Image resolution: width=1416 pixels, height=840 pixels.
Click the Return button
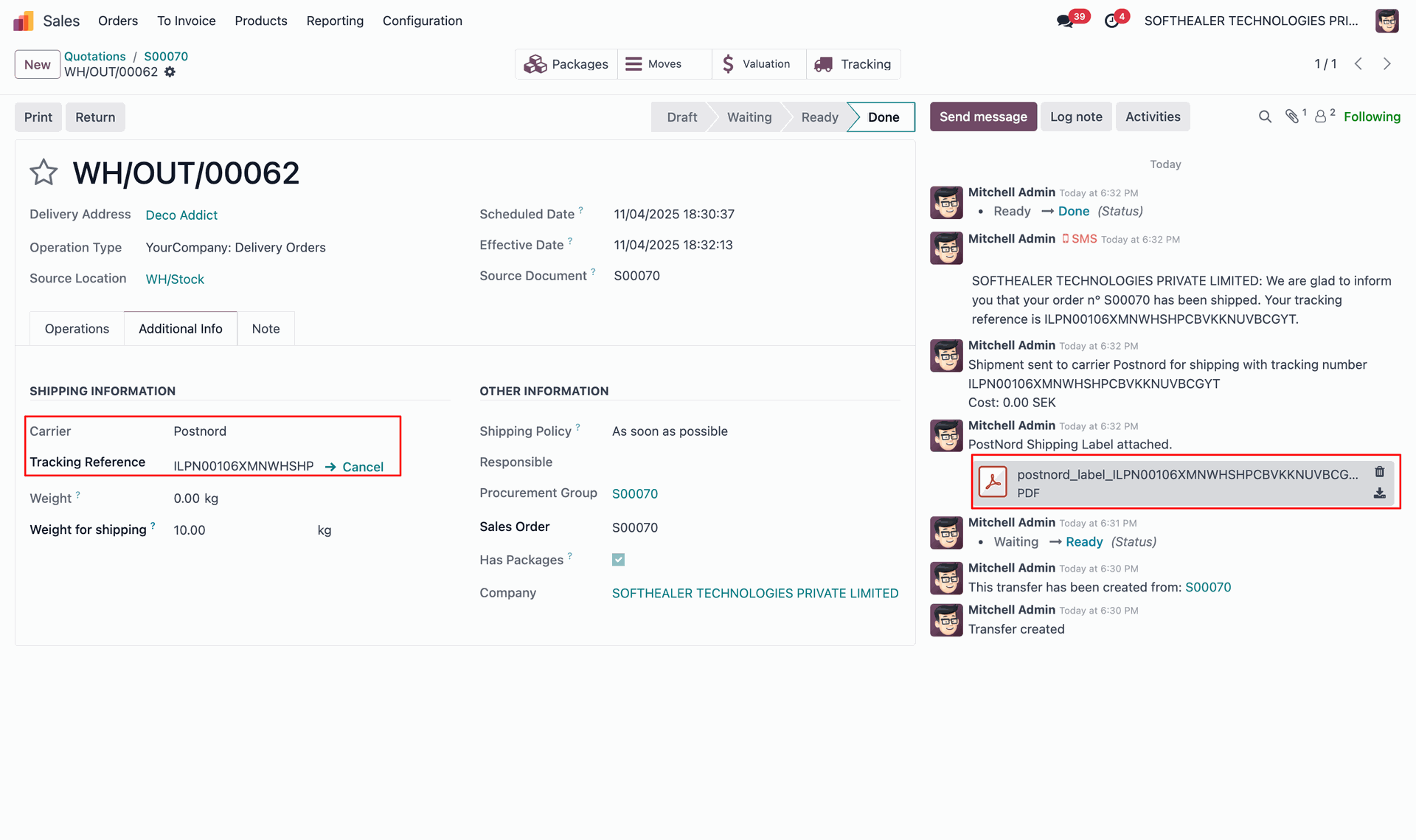[x=95, y=117]
